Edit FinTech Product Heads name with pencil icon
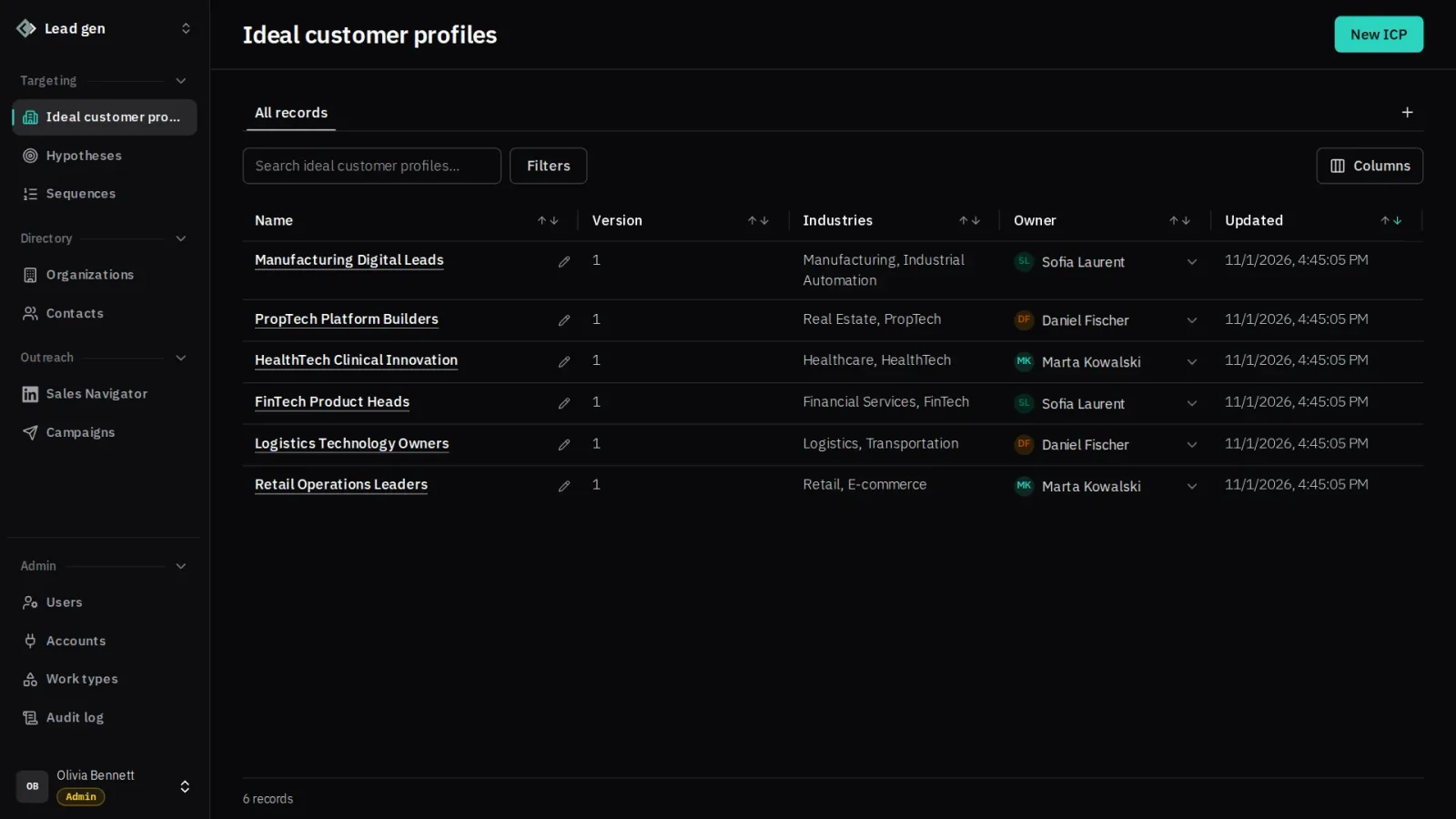The width and height of the screenshot is (1456, 819). [564, 403]
